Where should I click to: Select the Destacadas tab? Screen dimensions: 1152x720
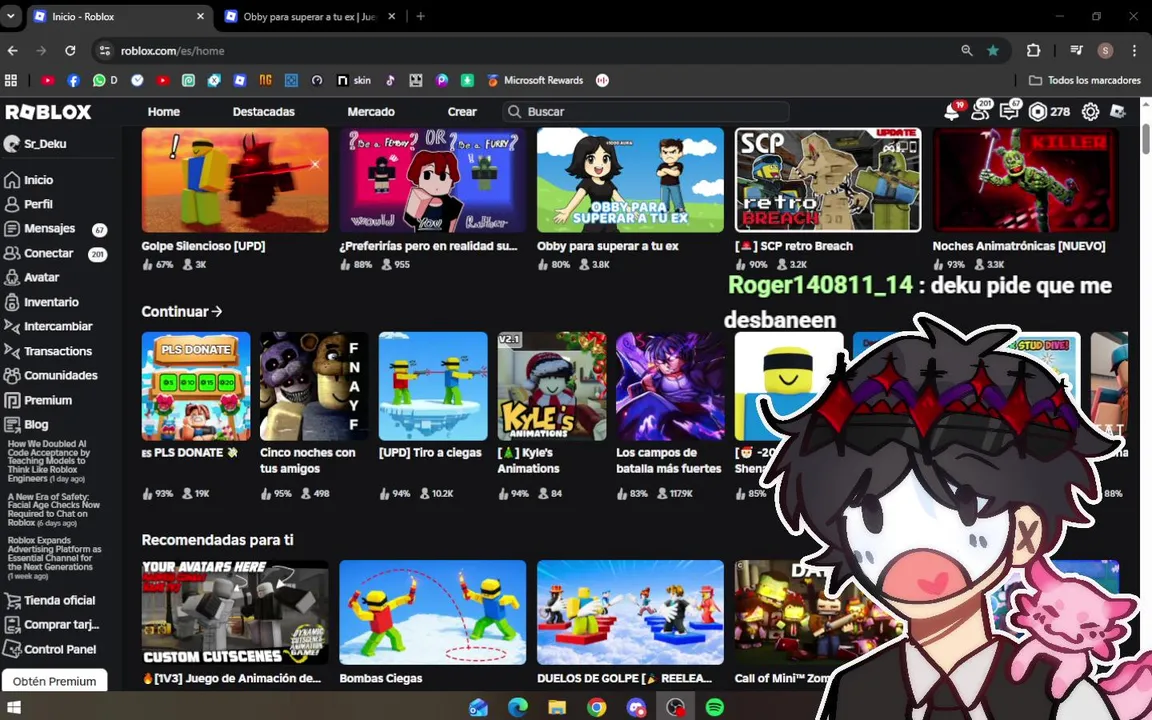(x=264, y=112)
